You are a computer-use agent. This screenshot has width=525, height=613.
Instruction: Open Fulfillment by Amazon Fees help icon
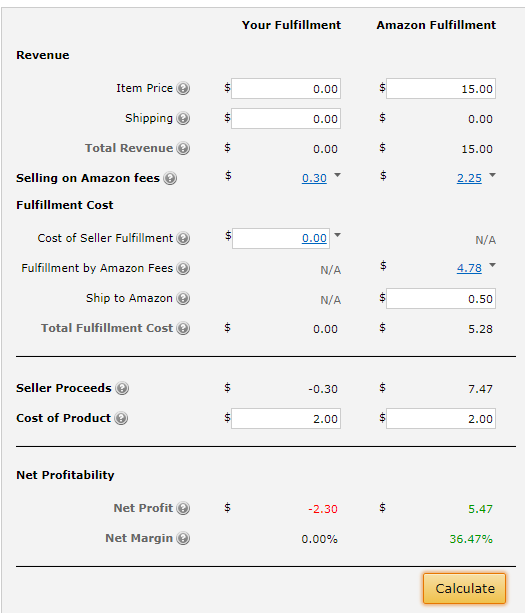(x=183, y=268)
